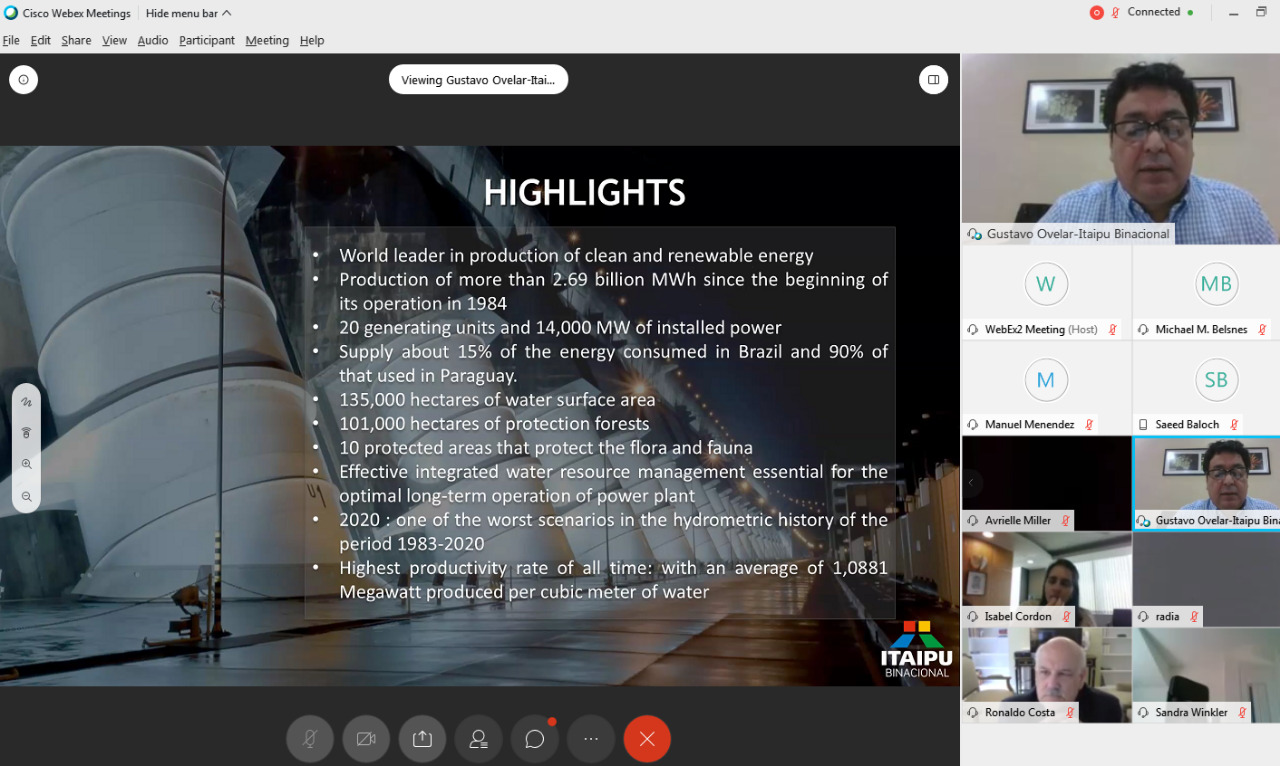Click muted mic icon next to Ronaldo Costa
Screen dimensions: 1280x766
coord(1070,713)
